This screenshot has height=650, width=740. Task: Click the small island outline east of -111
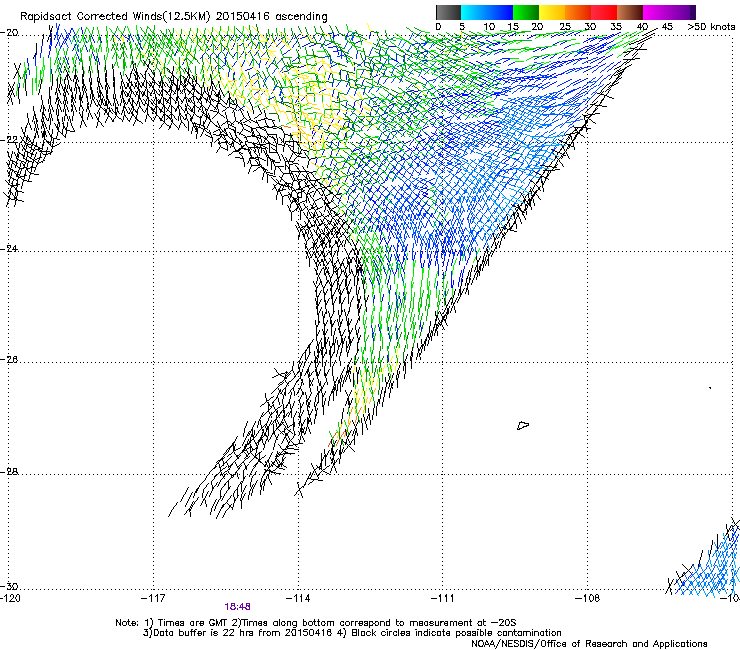click(523, 425)
